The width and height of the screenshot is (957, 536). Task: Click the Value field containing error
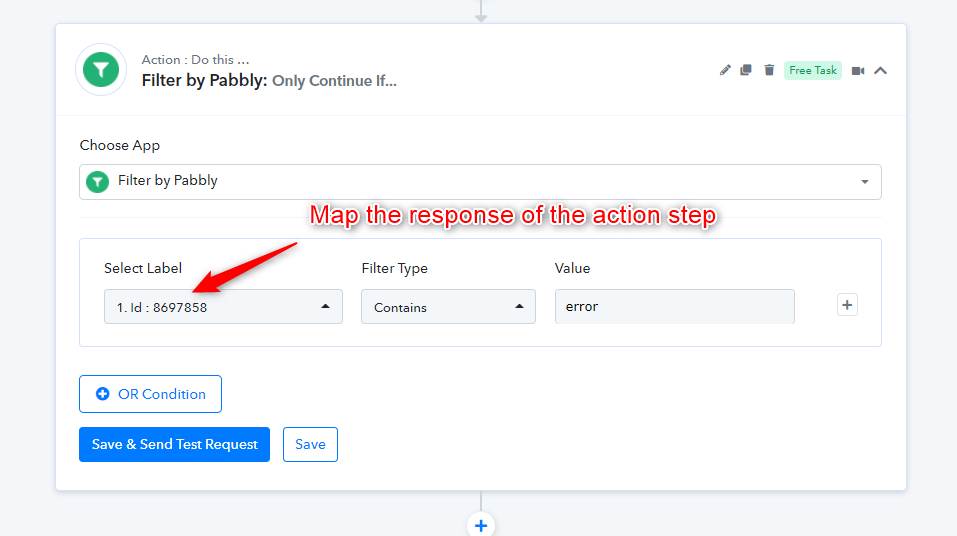(674, 306)
